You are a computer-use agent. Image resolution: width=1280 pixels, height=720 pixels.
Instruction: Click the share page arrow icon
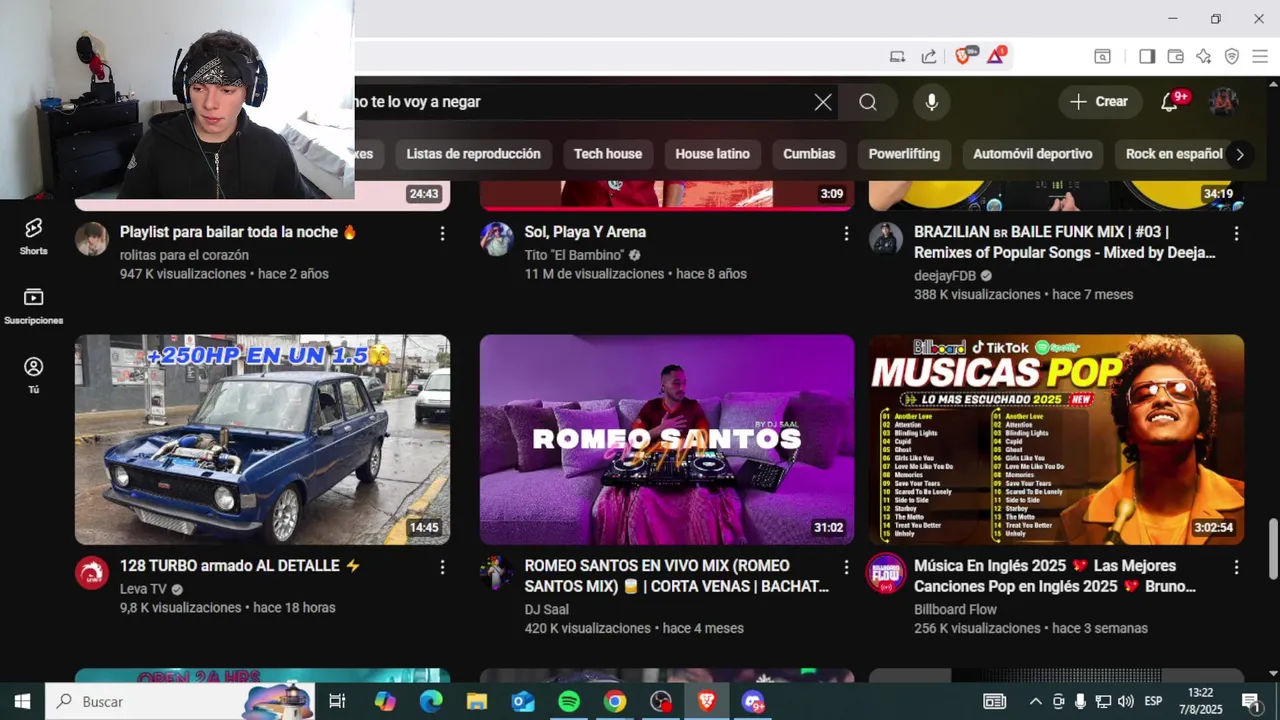tap(929, 56)
